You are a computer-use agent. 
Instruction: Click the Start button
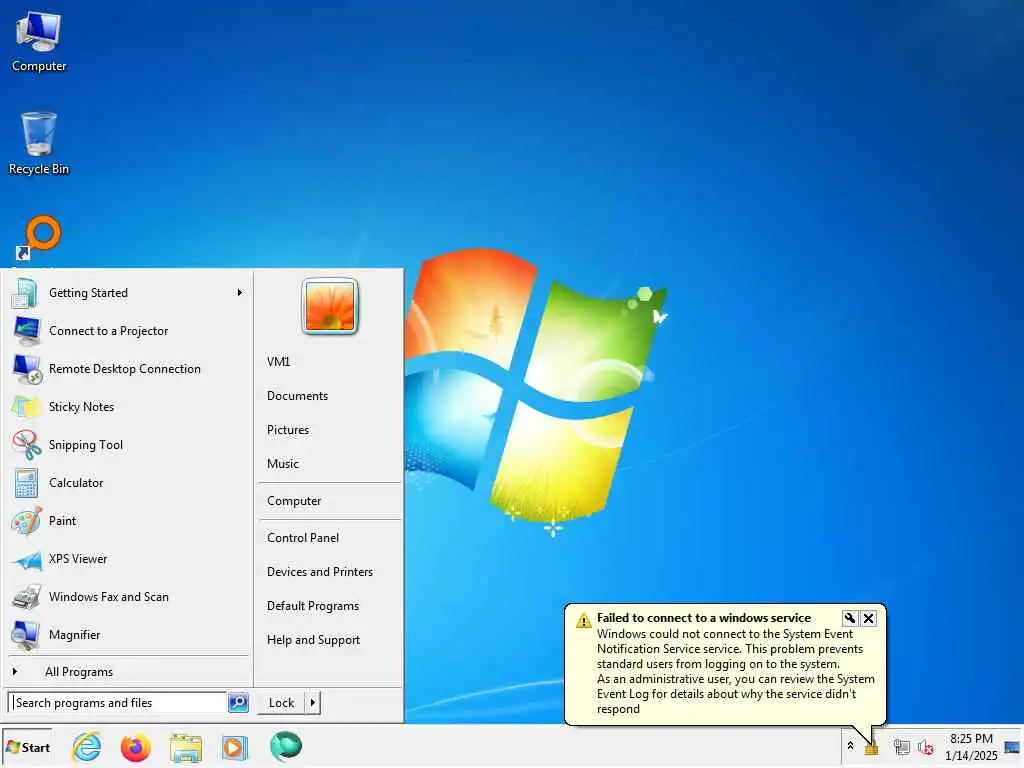pos(27,748)
